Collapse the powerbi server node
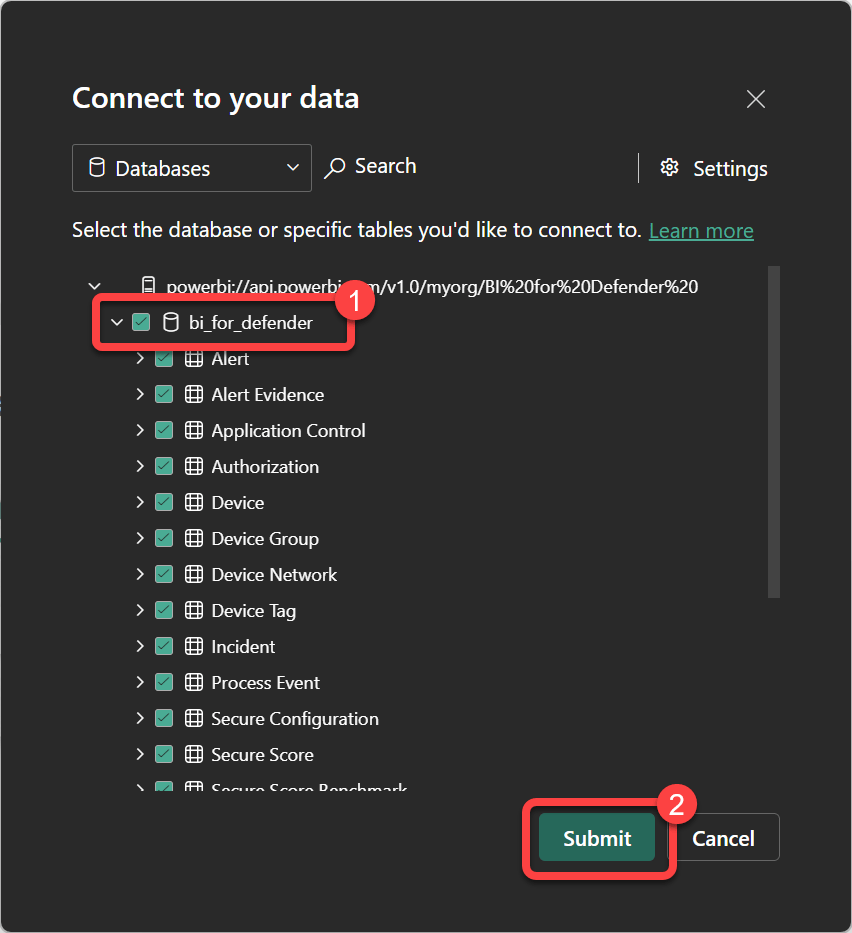This screenshot has width=852, height=933. (x=95, y=286)
